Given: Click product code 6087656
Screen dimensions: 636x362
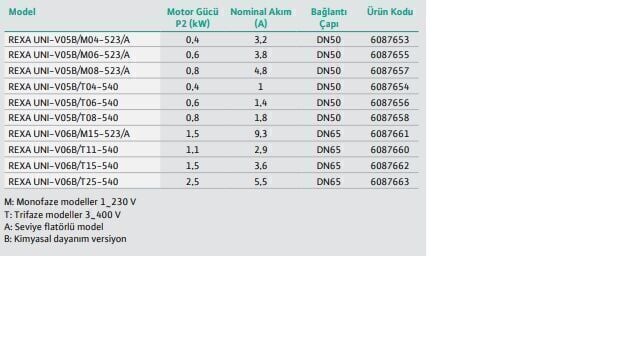Looking at the screenshot, I should tap(390, 103).
